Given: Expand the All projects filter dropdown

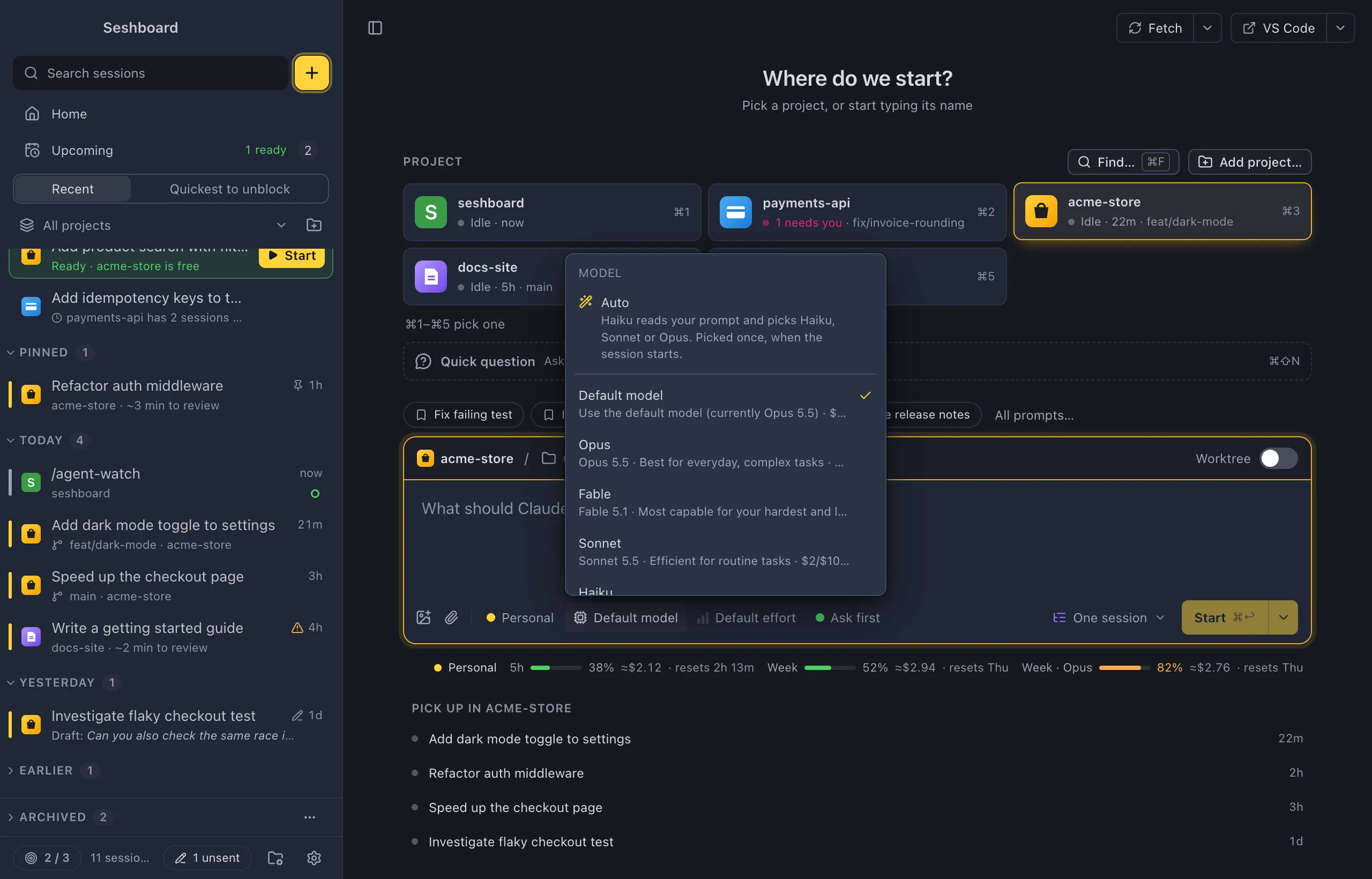Looking at the screenshot, I should (x=153, y=225).
